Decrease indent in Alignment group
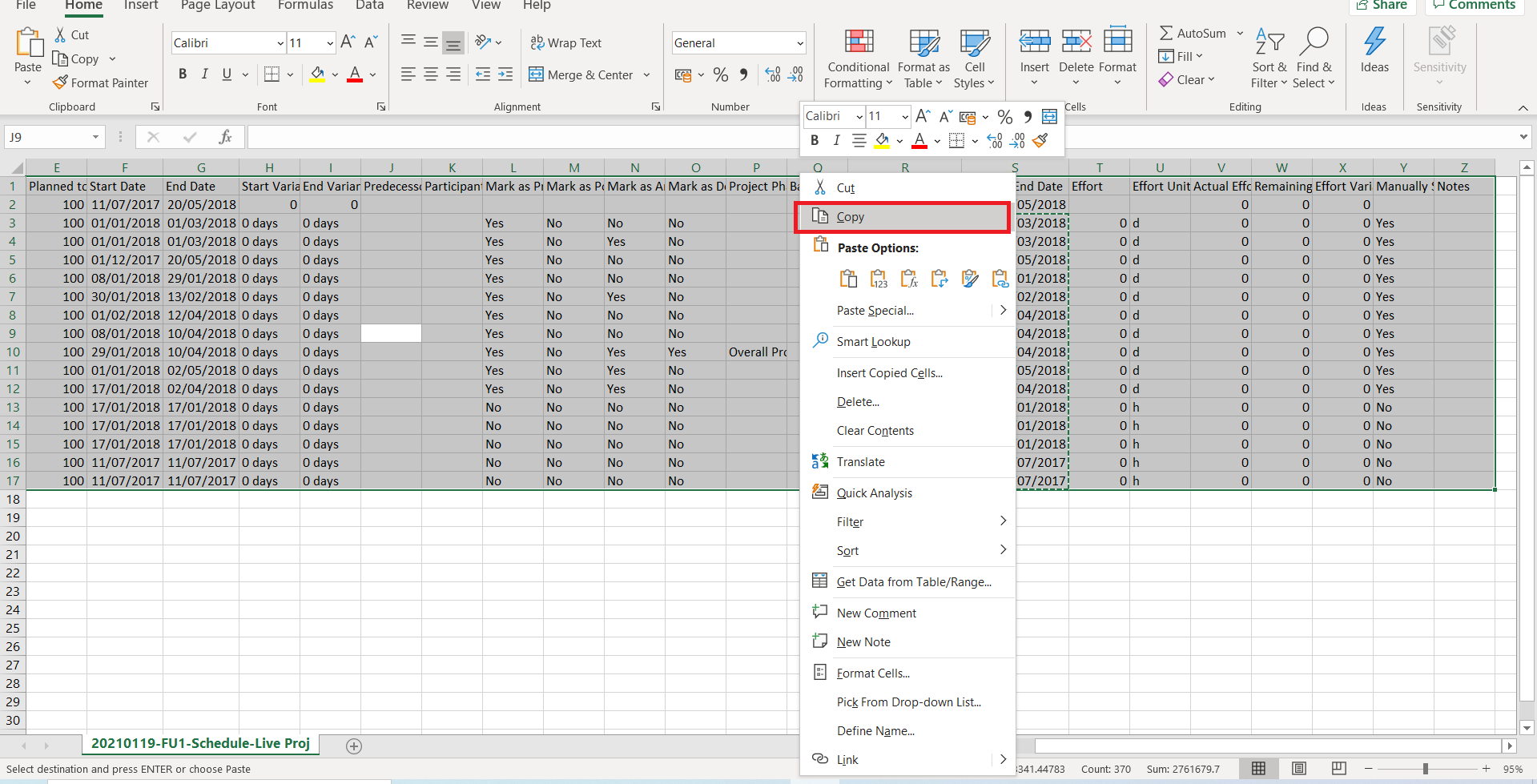This screenshot has width=1537, height=784. 483,75
